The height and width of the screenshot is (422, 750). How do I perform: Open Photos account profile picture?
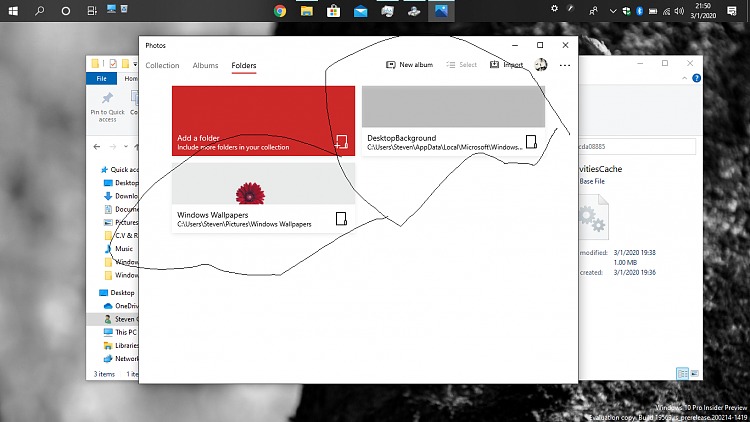[540, 65]
